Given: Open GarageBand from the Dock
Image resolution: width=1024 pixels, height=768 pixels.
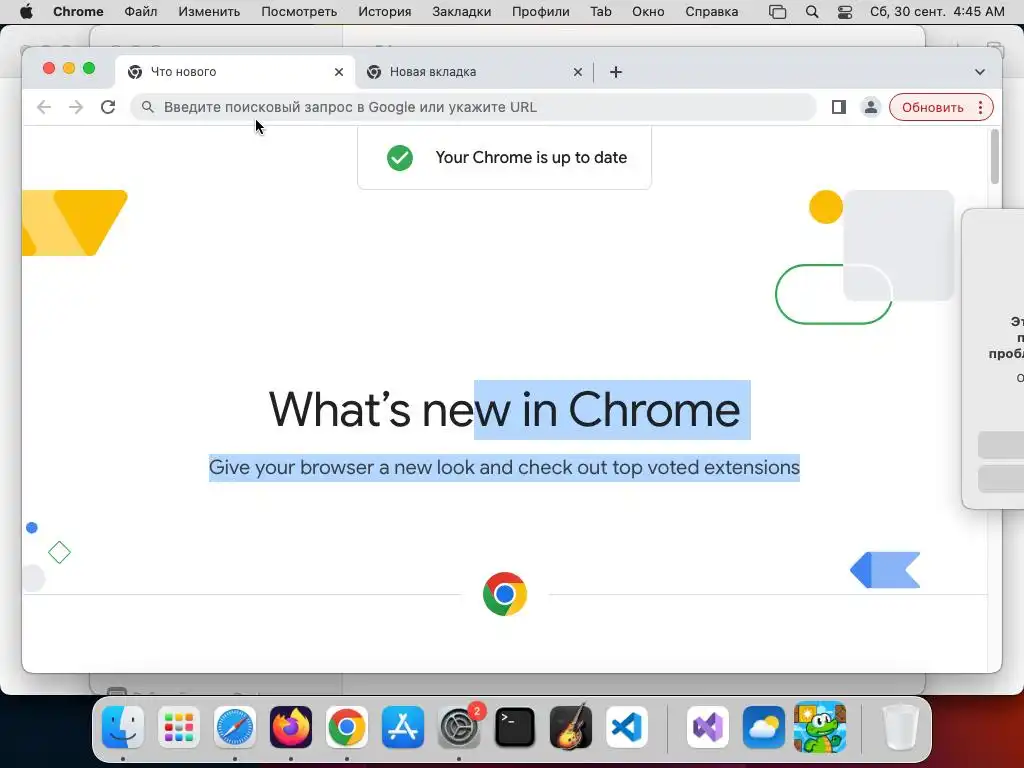Looking at the screenshot, I should [x=571, y=727].
